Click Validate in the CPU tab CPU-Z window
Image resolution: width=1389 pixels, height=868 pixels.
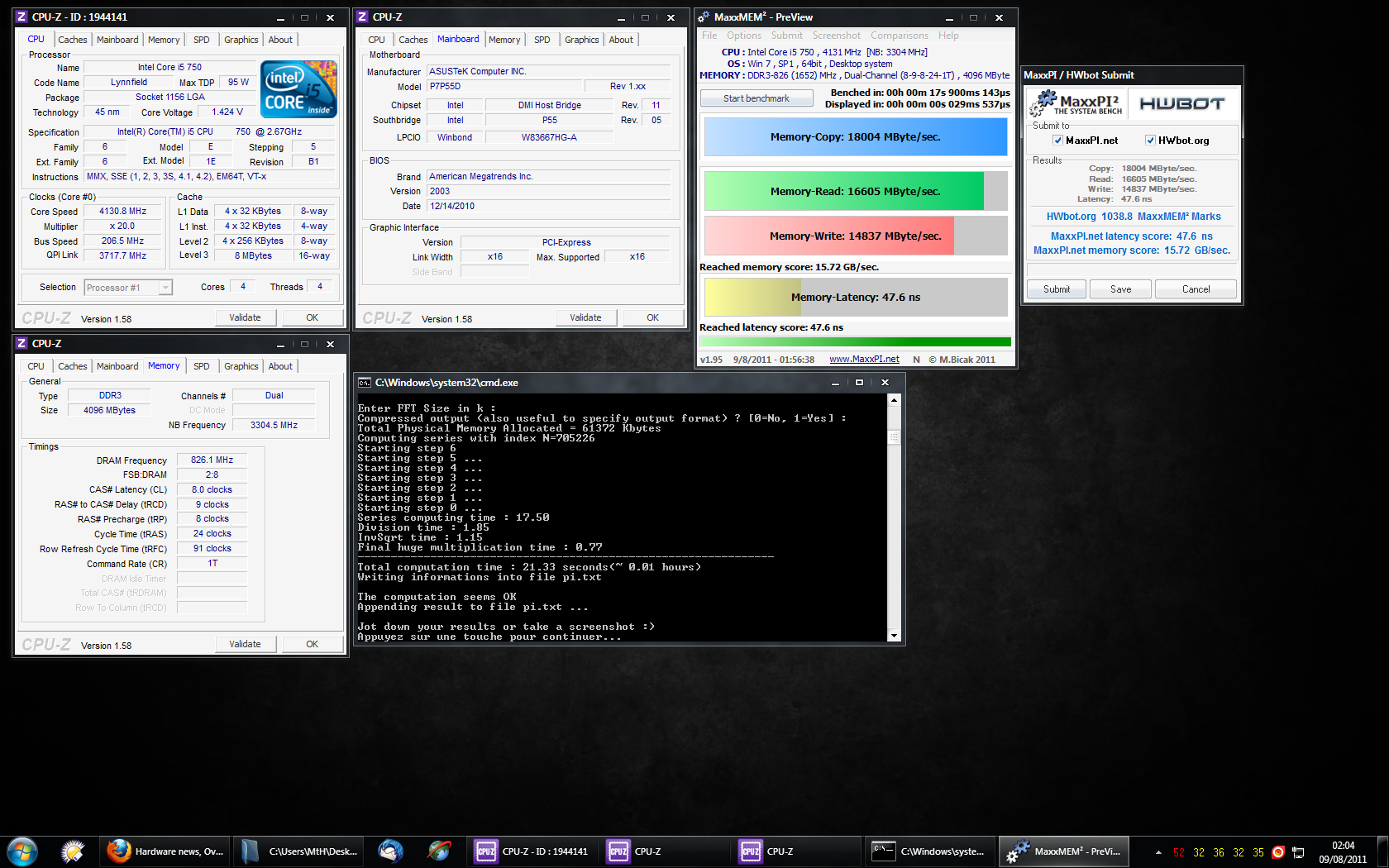(245, 318)
